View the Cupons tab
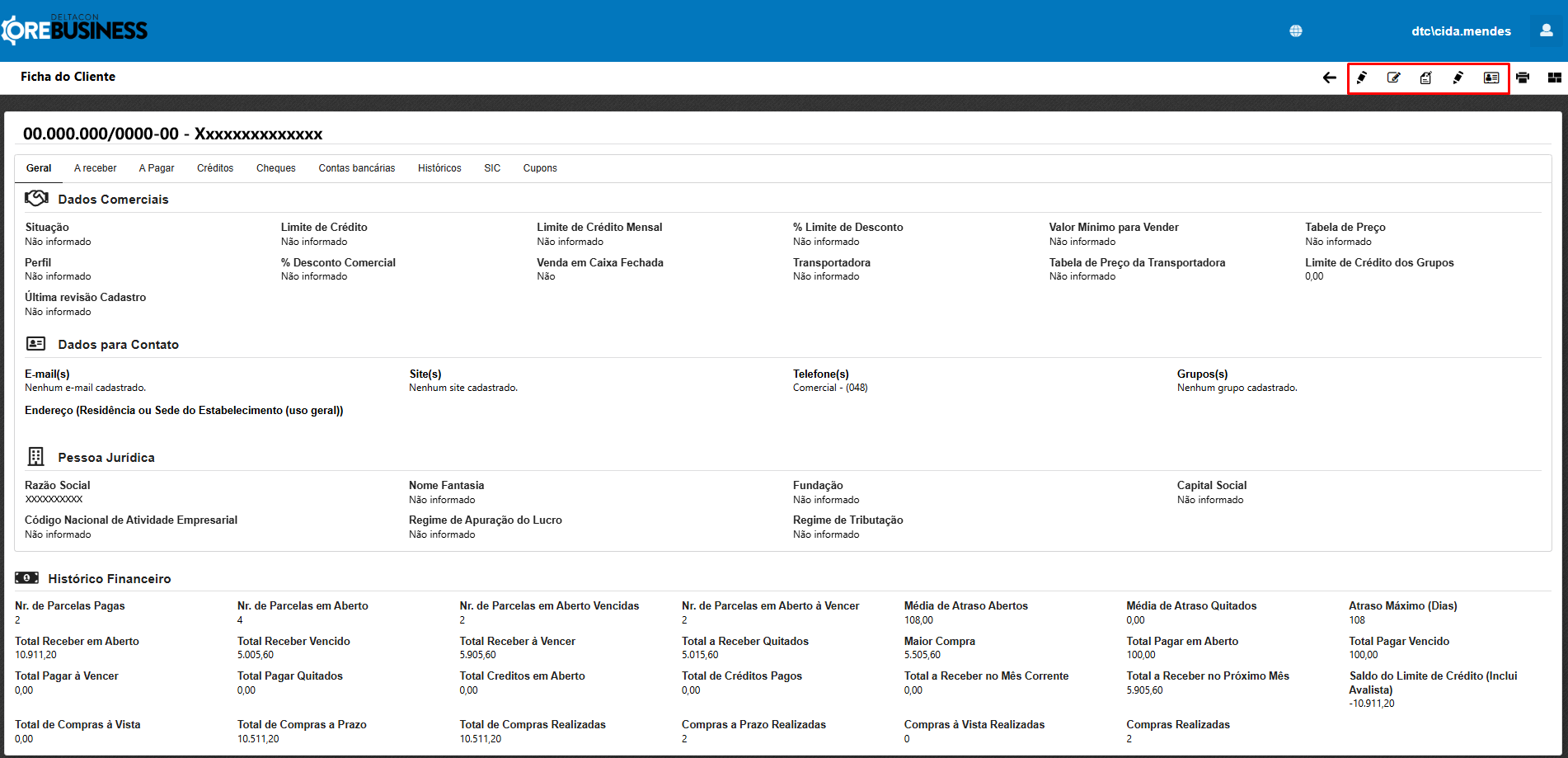Image resolution: width=1568 pixels, height=758 pixels. pyautogui.click(x=540, y=168)
